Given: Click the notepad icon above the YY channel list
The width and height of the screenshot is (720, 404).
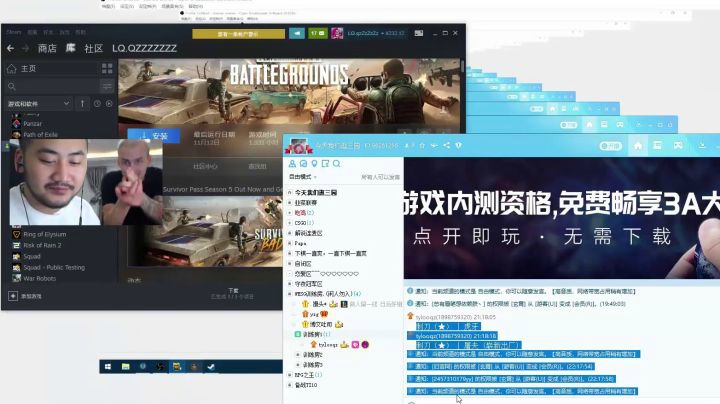Looking at the screenshot, I should pyautogui.click(x=325, y=164).
